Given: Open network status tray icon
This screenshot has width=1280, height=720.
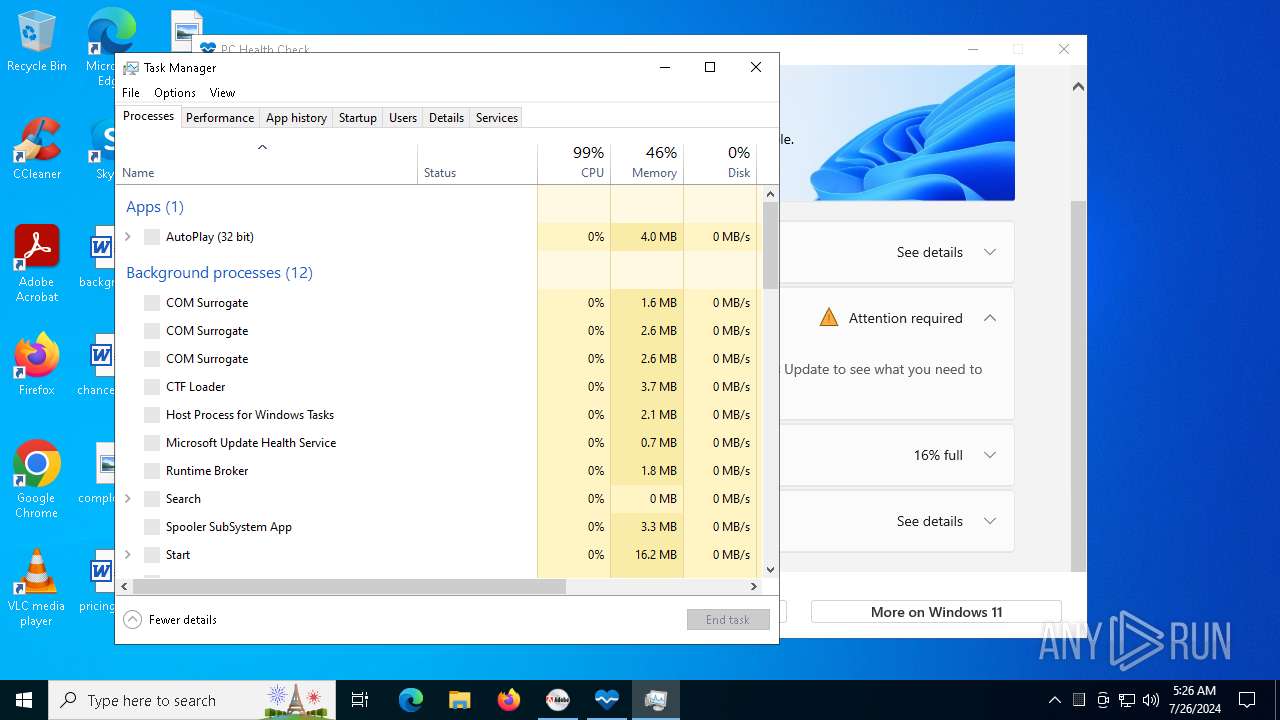Looking at the screenshot, I should (1127, 700).
